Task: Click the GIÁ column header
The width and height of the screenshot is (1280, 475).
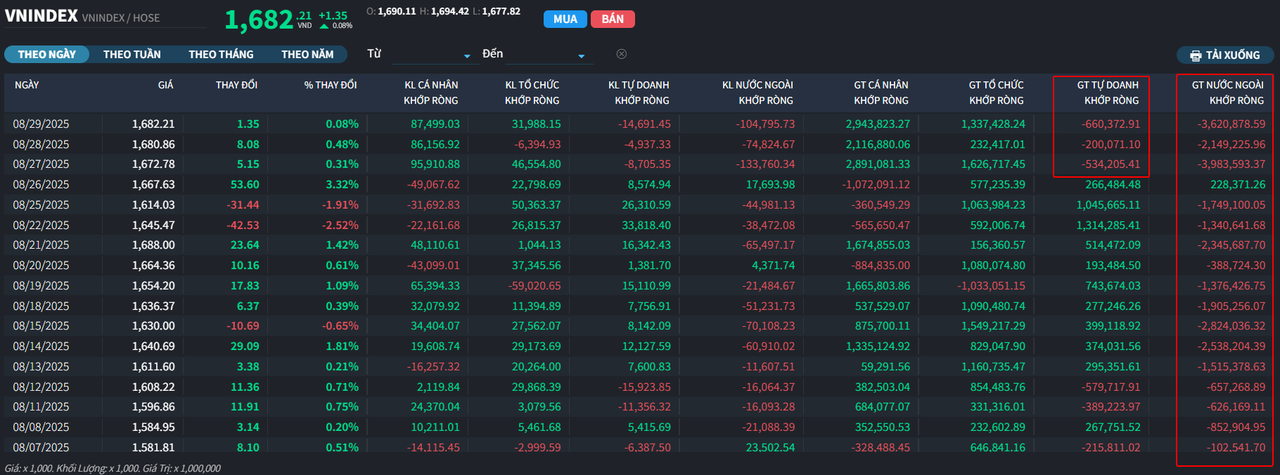Action: (x=165, y=85)
